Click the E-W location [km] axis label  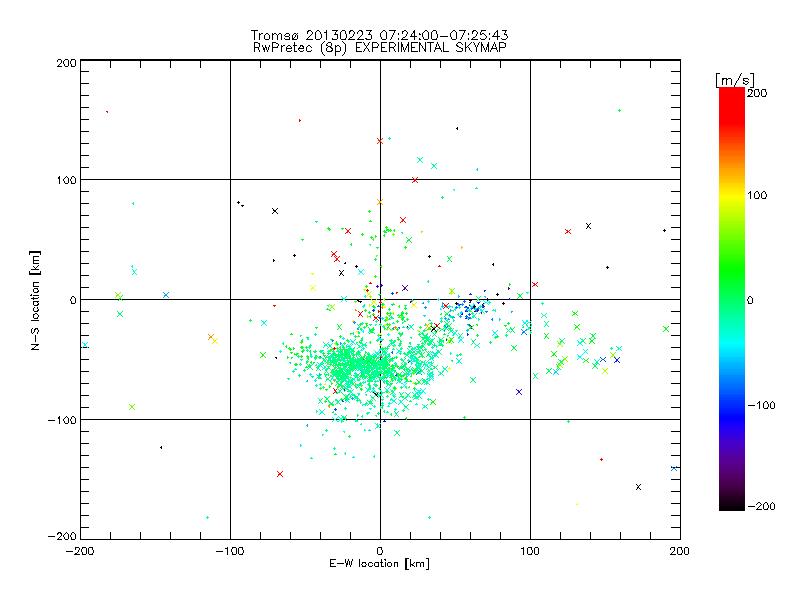[379, 564]
